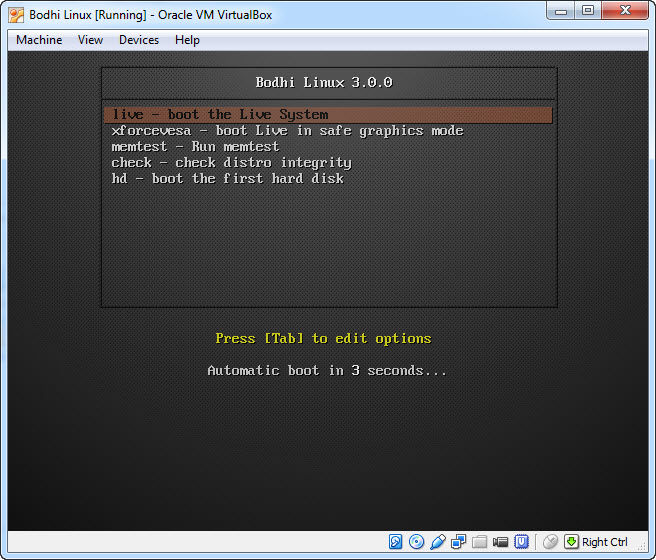Close the Bodhi Linux VM window
The height and width of the screenshot is (560, 656).
click(625, 10)
